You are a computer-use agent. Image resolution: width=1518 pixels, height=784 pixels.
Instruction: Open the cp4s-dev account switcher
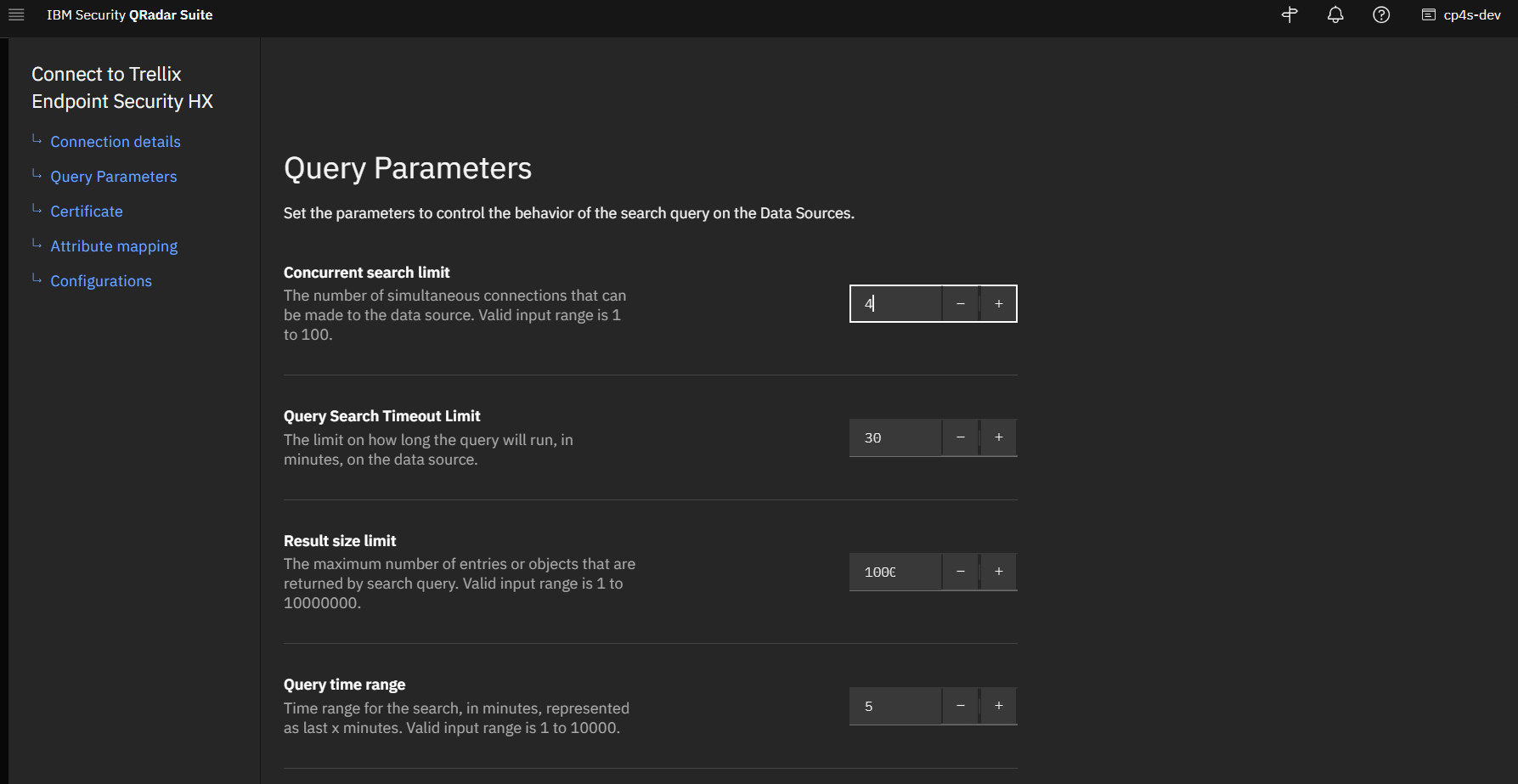click(1462, 14)
